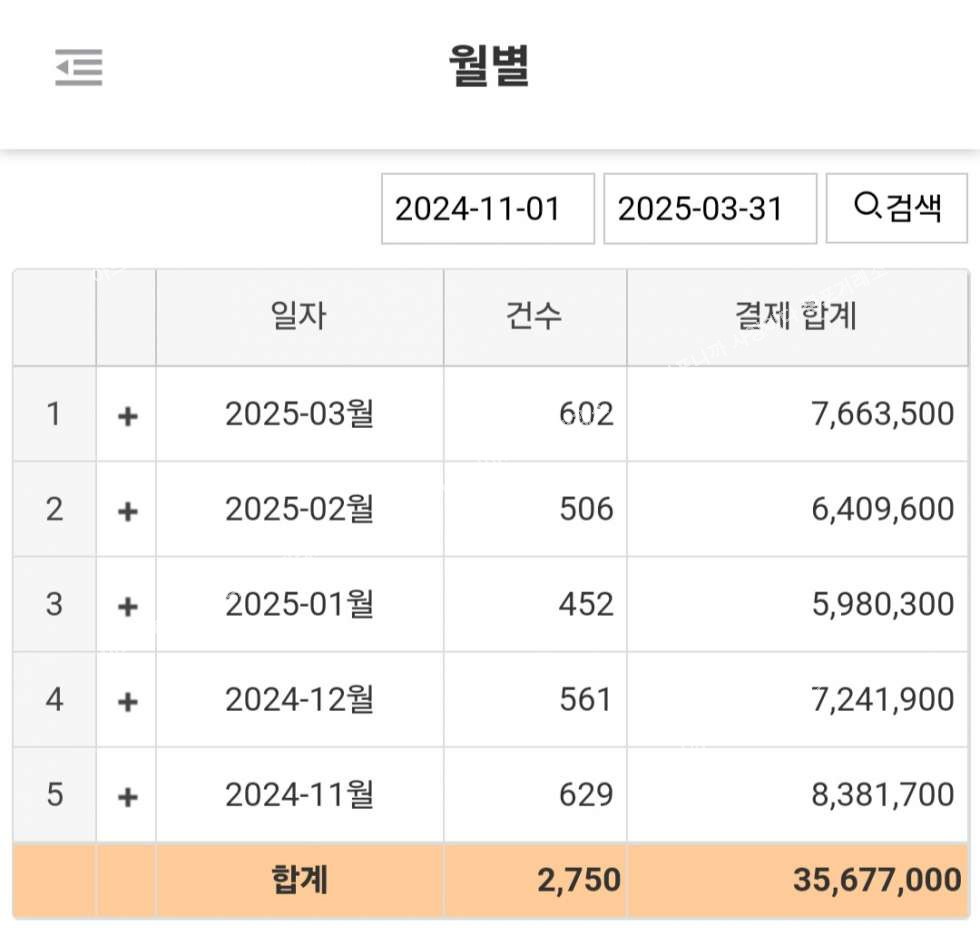Screen dimensions: 980x944
Task: Select the 2024-11월 date cell
Action: [x=299, y=794]
